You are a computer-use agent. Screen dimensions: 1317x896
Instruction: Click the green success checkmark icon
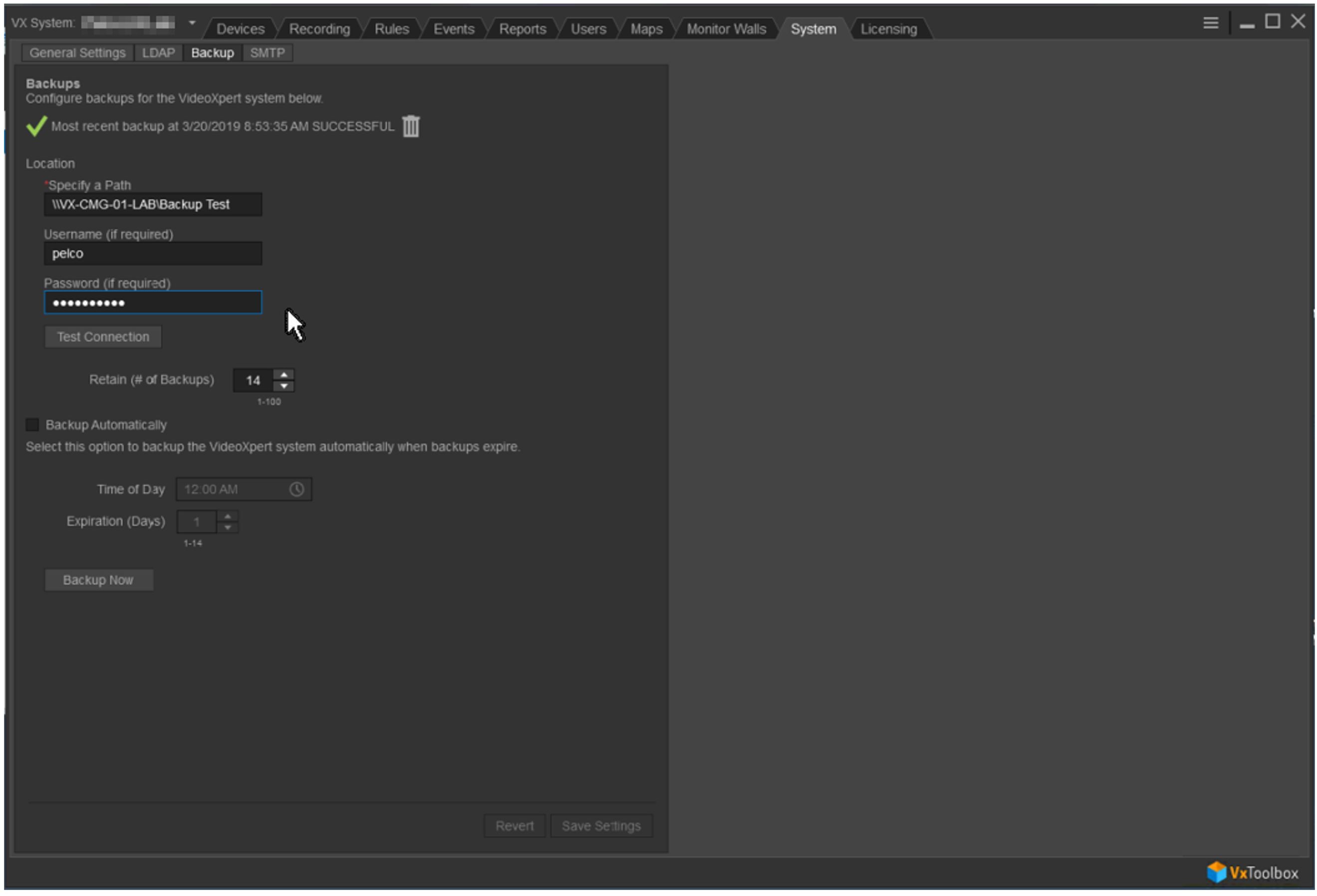click(36, 126)
